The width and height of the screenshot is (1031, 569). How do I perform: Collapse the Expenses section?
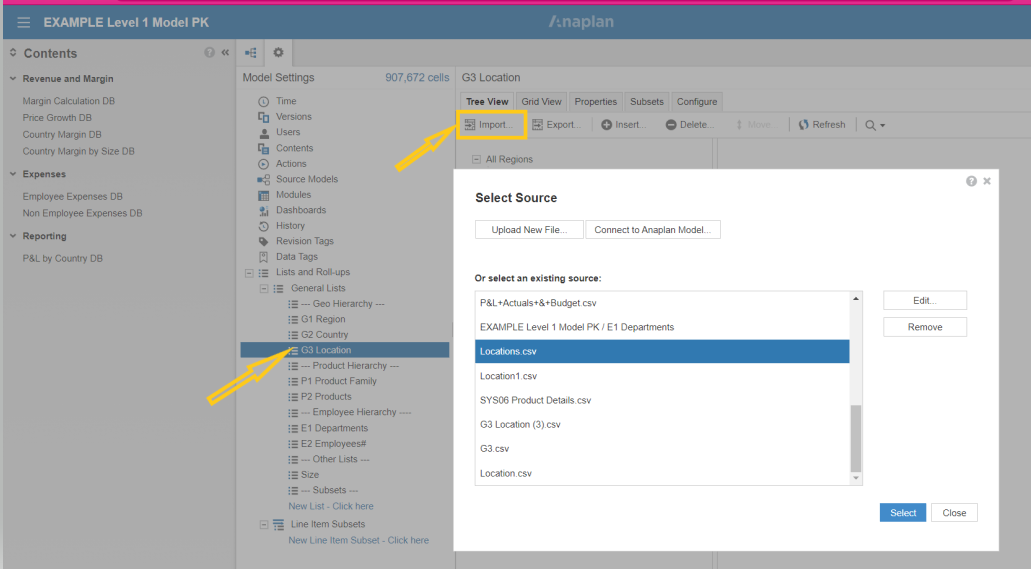pyautogui.click(x=12, y=174)
